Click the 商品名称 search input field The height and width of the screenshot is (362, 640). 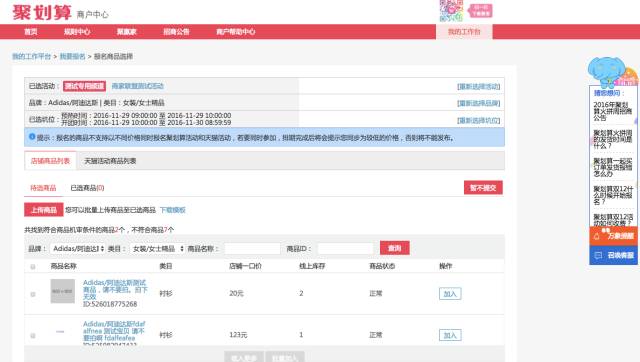(x=252, y=248)
